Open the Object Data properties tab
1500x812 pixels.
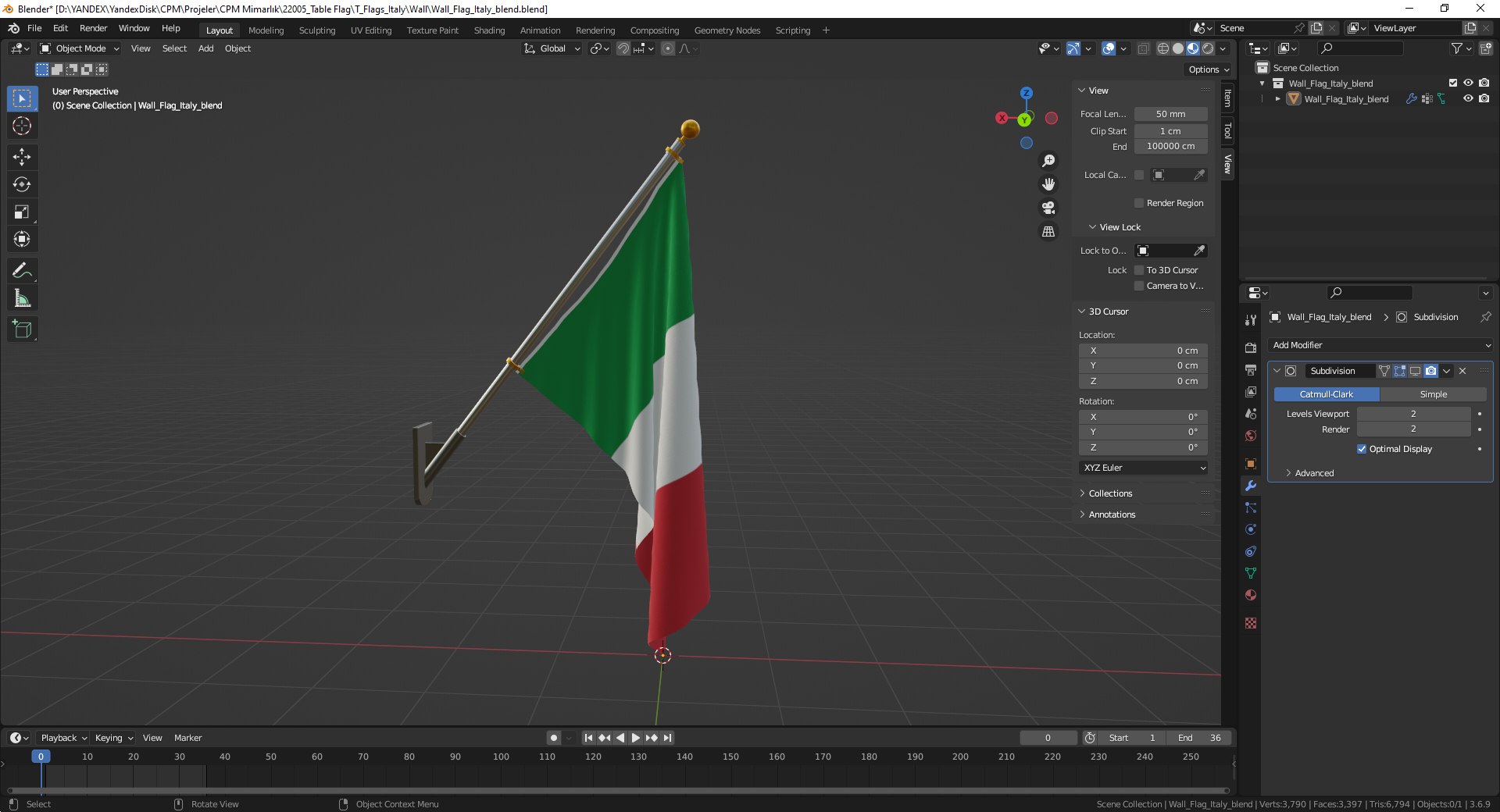pyautogui.click(x=1251, y=573)
